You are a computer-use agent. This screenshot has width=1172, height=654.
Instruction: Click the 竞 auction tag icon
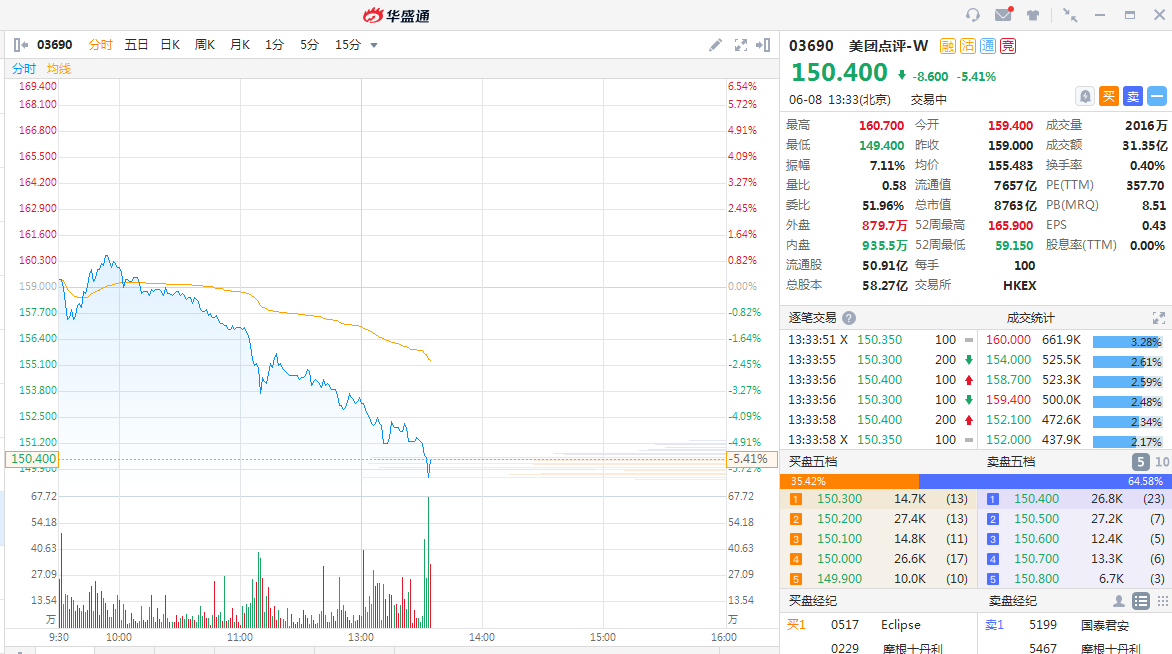(x=1008, y=46)
